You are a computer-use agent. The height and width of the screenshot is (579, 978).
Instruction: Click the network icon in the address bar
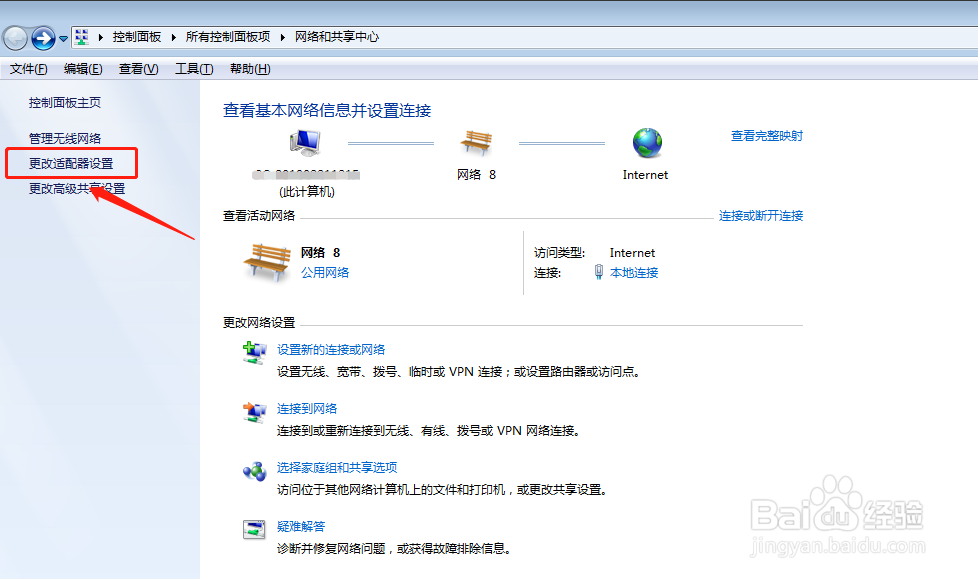(81, 36)
